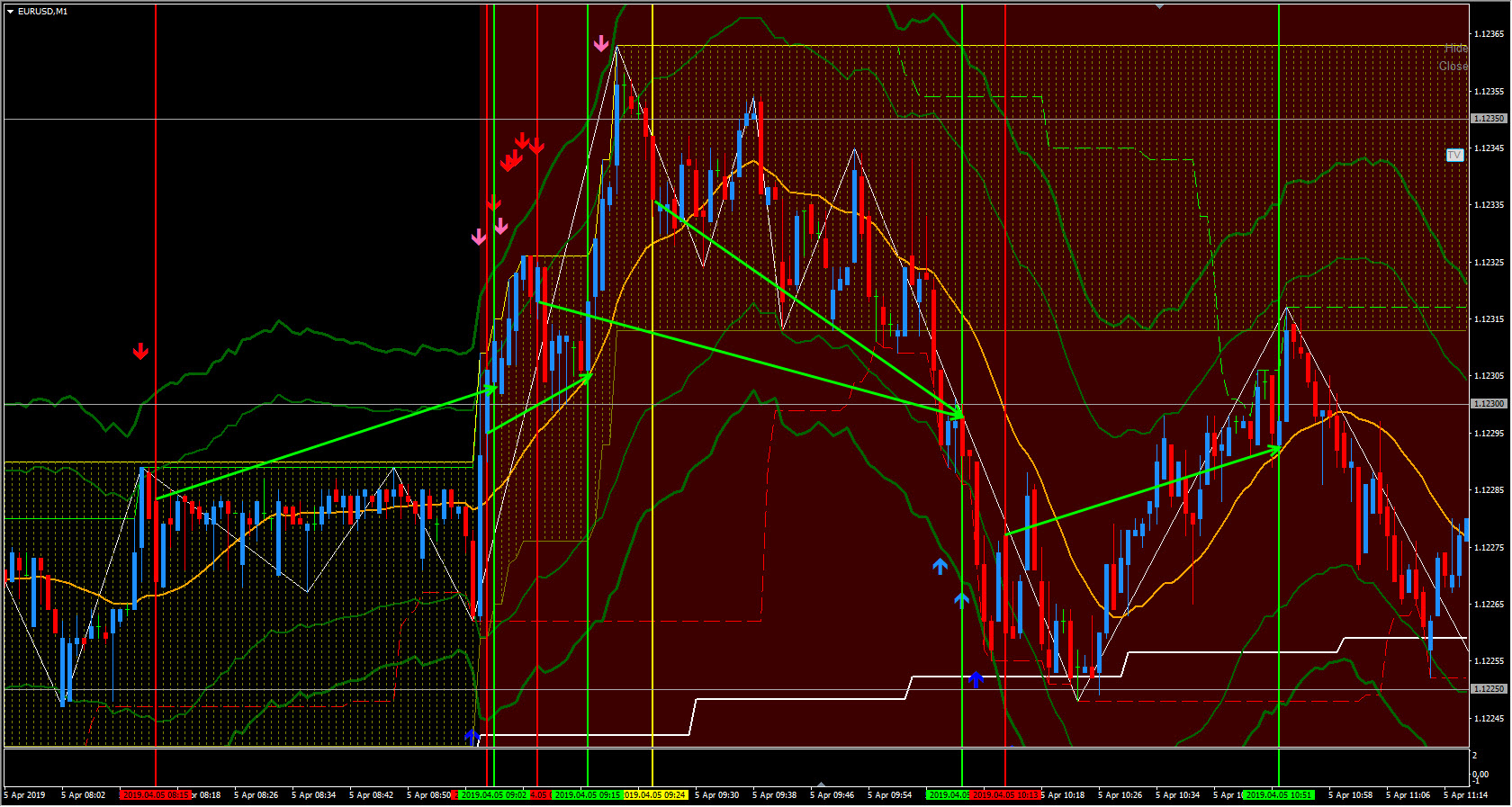This screenshot has height=807, width=1512.
Task: Click the 1.12325 price scale value
Action: [1489, 263]
